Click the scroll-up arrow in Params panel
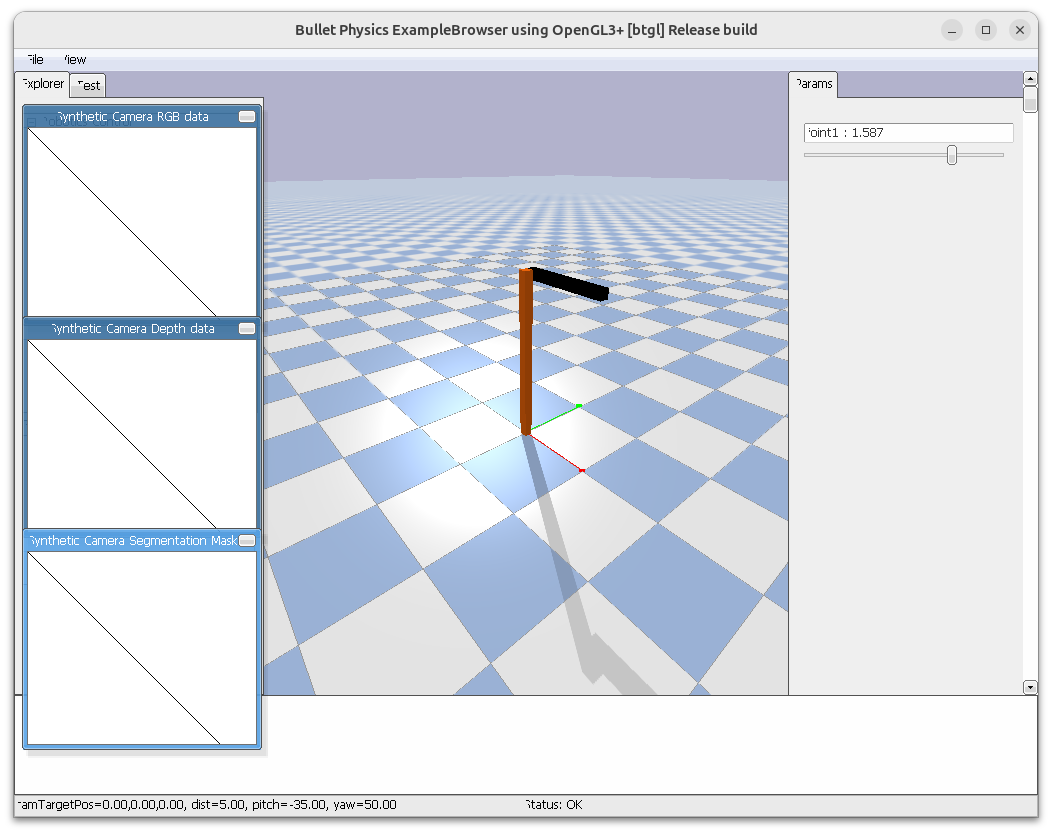The width and height of the screenshot is (1052, 834). 1030,78
